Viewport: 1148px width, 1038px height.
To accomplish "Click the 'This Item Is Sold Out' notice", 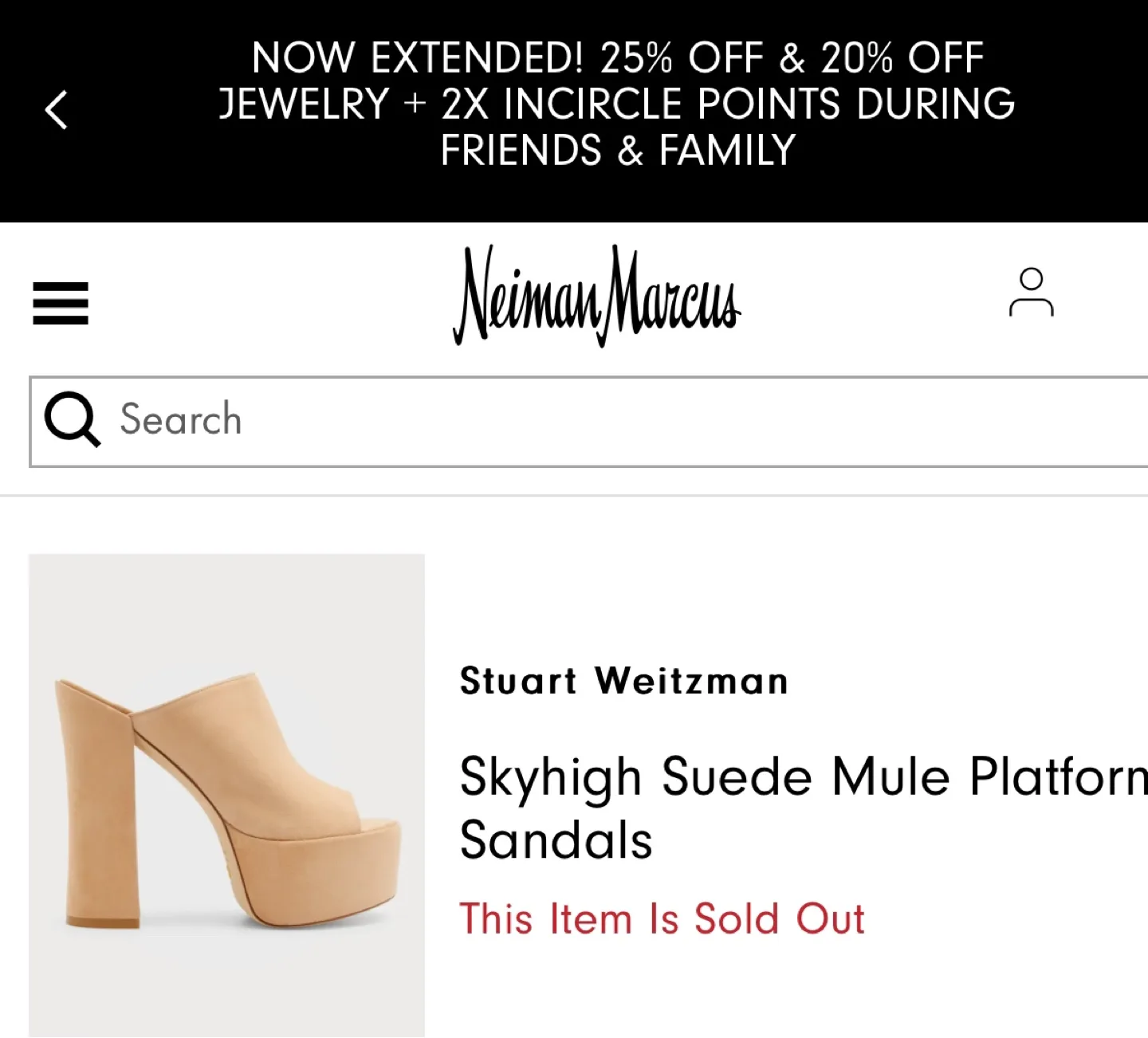I will pyautogui.click(x=662, y=918).
